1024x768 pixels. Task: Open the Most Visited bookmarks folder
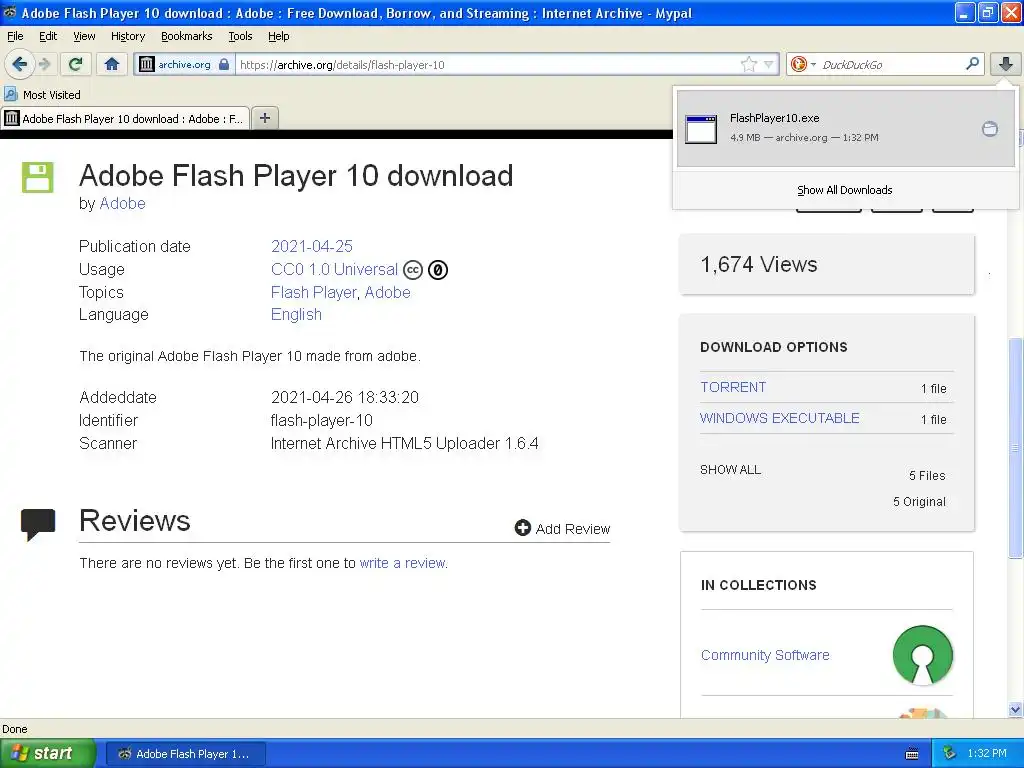coord(42,95)
